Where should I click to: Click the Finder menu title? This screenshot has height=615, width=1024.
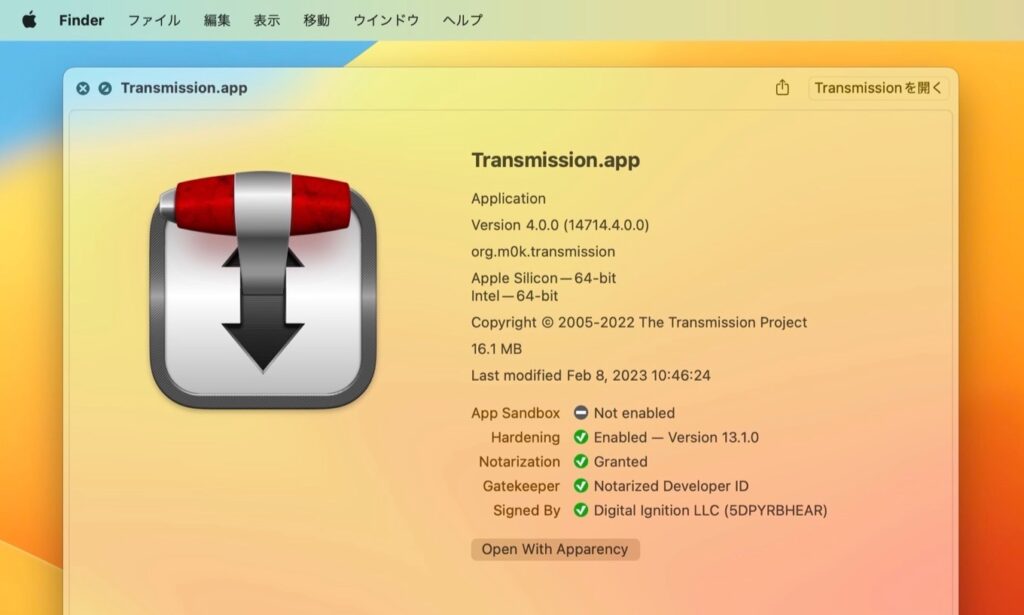[x=80, y=20]
